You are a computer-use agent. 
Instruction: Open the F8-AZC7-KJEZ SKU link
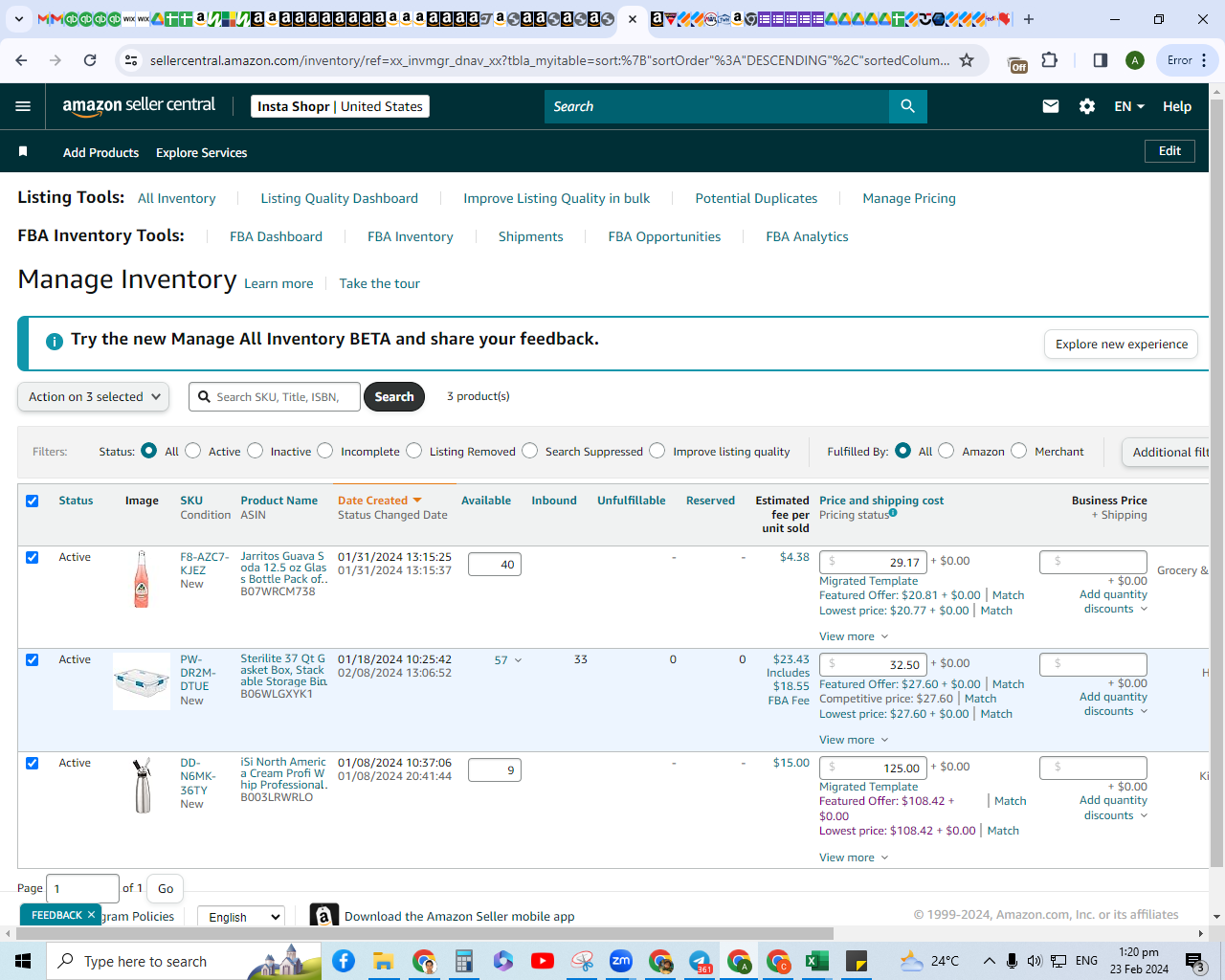click(205, 564)
